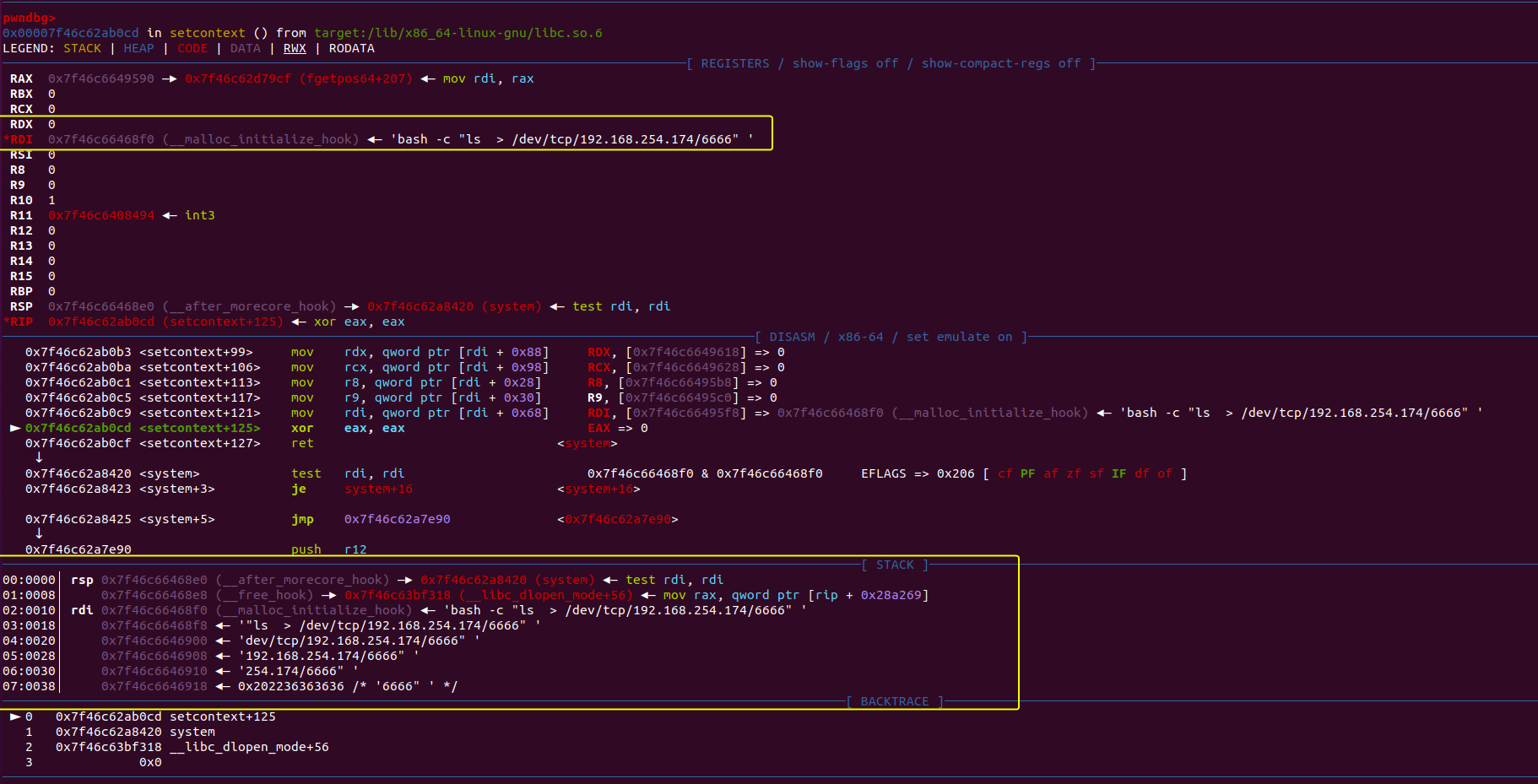Click '(setcontext+125)' in the RIP row
Viewport: 1538px width, 784px height.
(223, 322)
